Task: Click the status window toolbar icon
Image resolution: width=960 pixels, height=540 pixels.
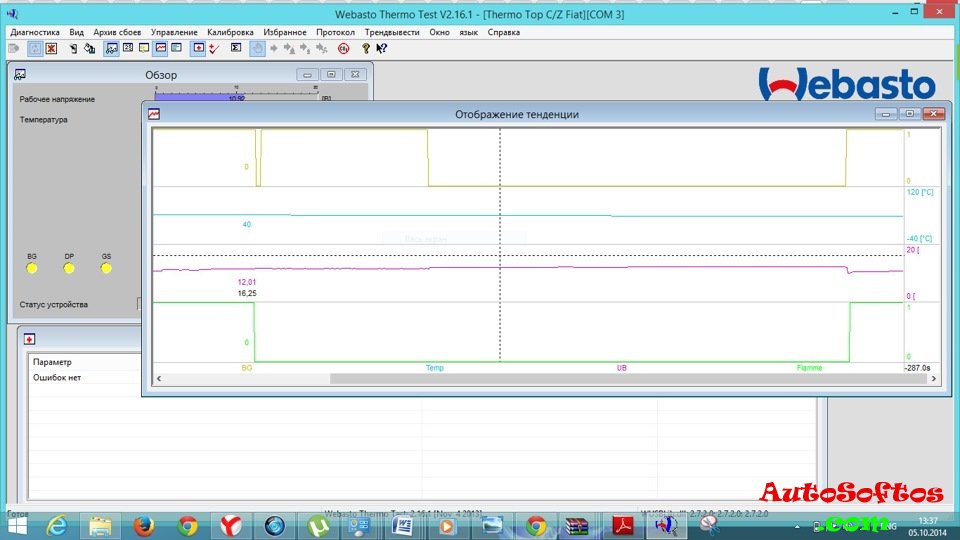Action: (x=176, y=48)
